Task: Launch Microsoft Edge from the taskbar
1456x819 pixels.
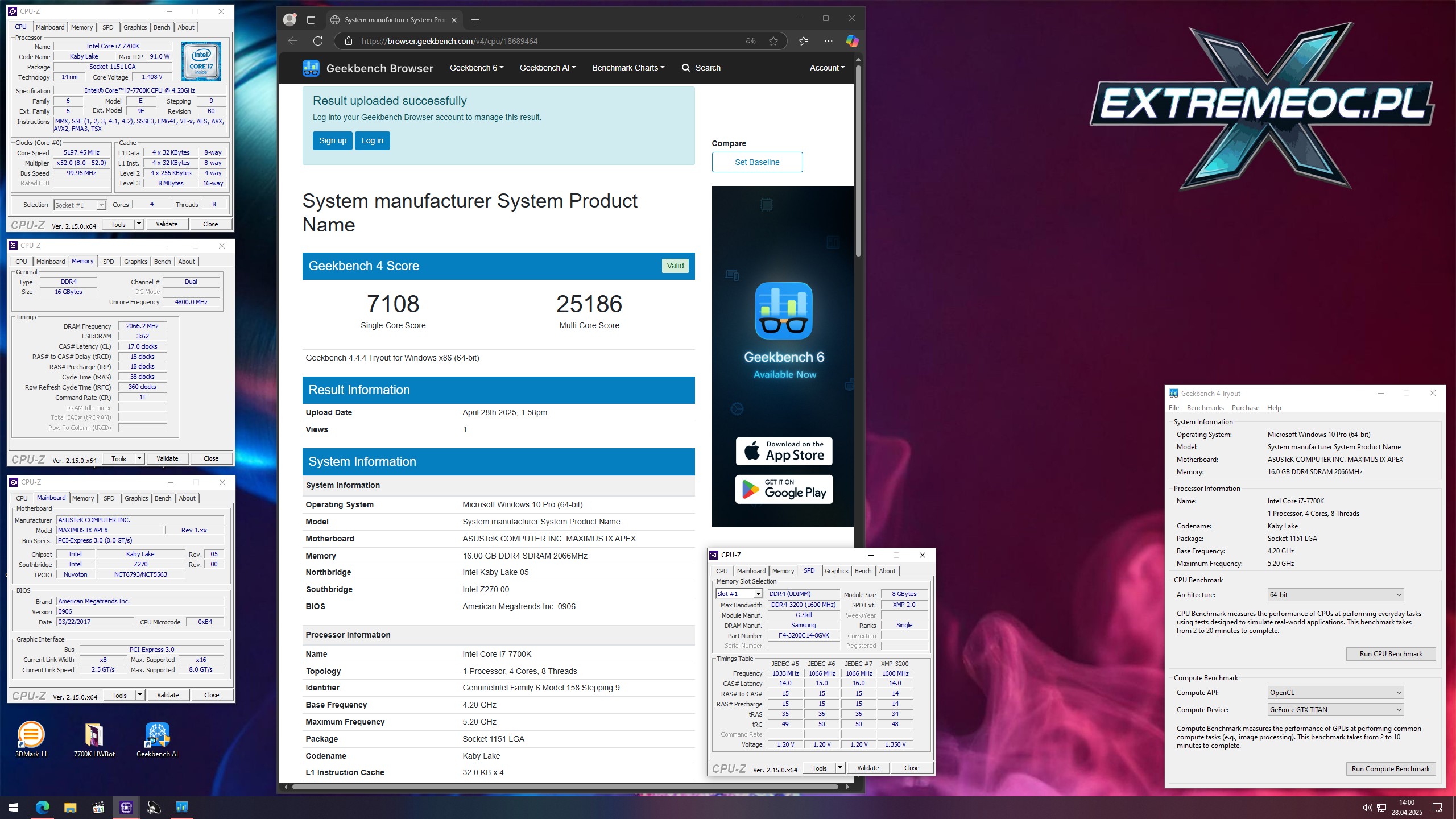Action: pyautogui.click(x=42, y=807)
